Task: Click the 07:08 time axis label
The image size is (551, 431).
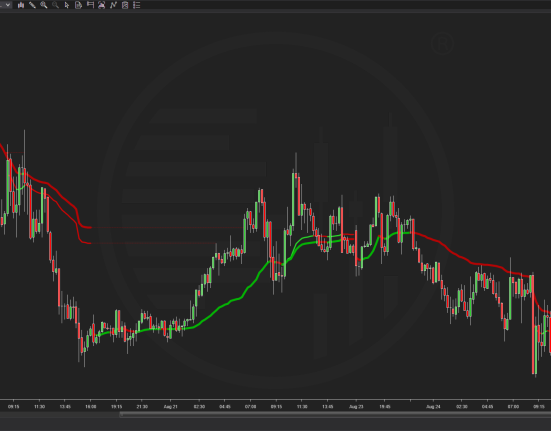Action: click(x=251, y=407)
